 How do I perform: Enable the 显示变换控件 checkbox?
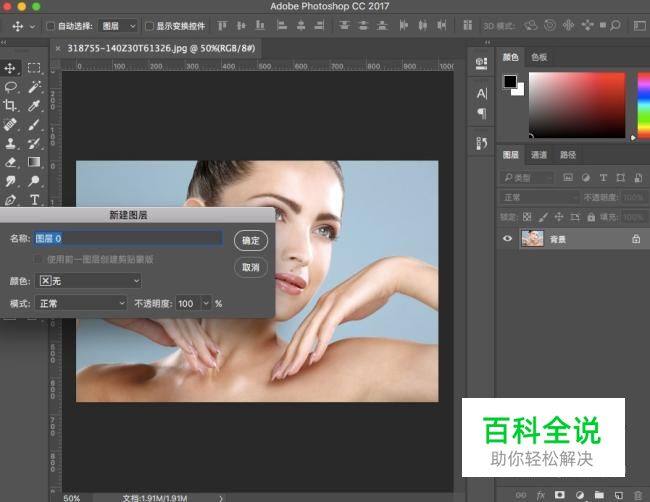(150, 25)
